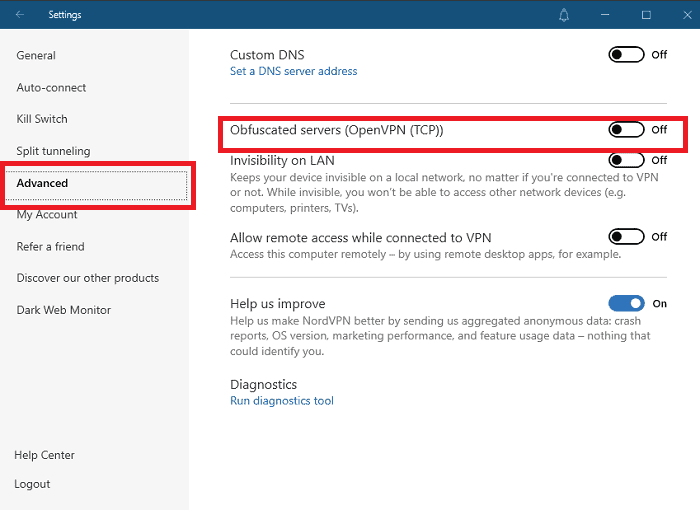This screenshot has width=700, height=510.
Task: Disable the Help us improve toggle
Action: (627, 303)
